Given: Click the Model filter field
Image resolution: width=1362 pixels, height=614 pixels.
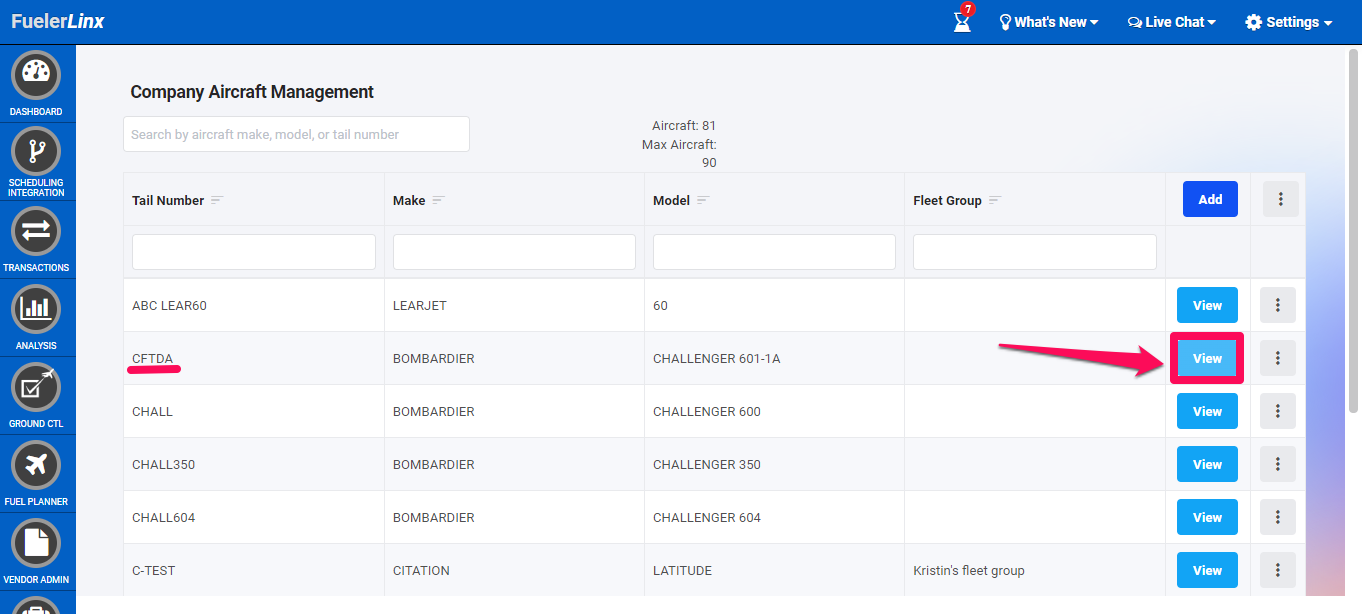Looking at the screenshot, I should (774, 252).
